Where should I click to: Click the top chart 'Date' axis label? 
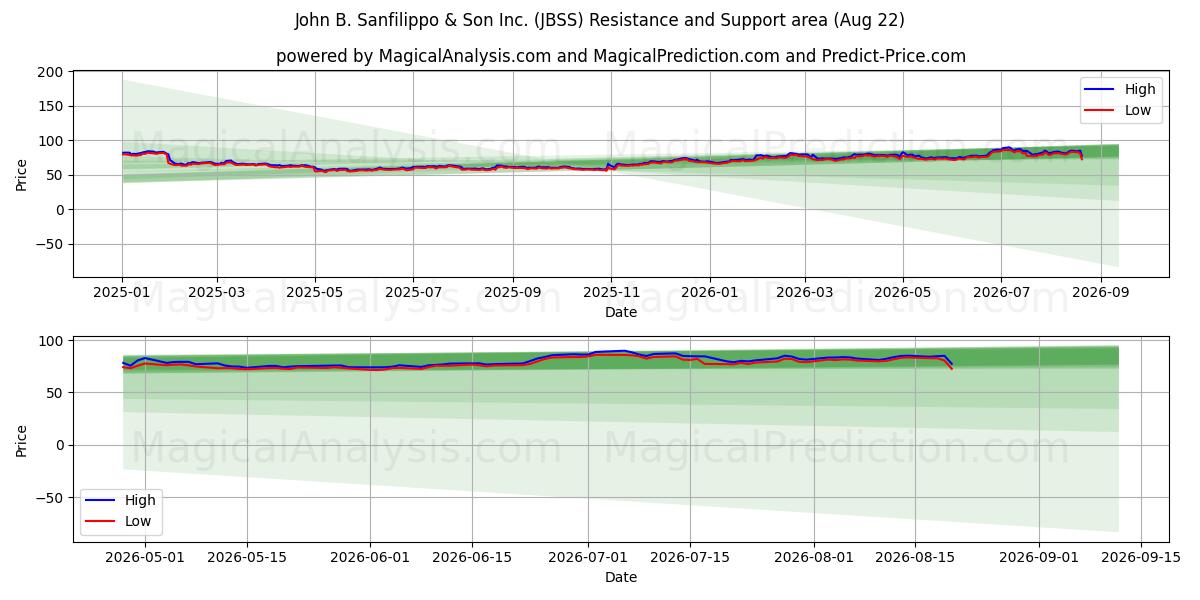coord(621,312)
